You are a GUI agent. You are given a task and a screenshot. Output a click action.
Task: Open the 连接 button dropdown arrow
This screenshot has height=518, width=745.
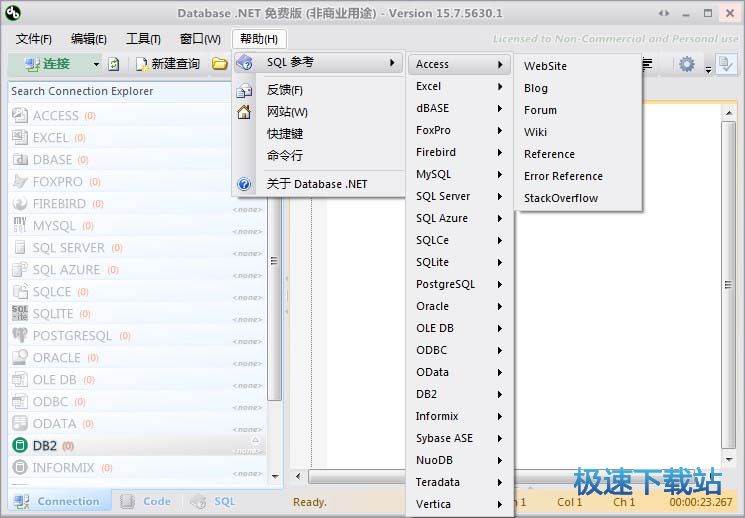tap(96, 64)
